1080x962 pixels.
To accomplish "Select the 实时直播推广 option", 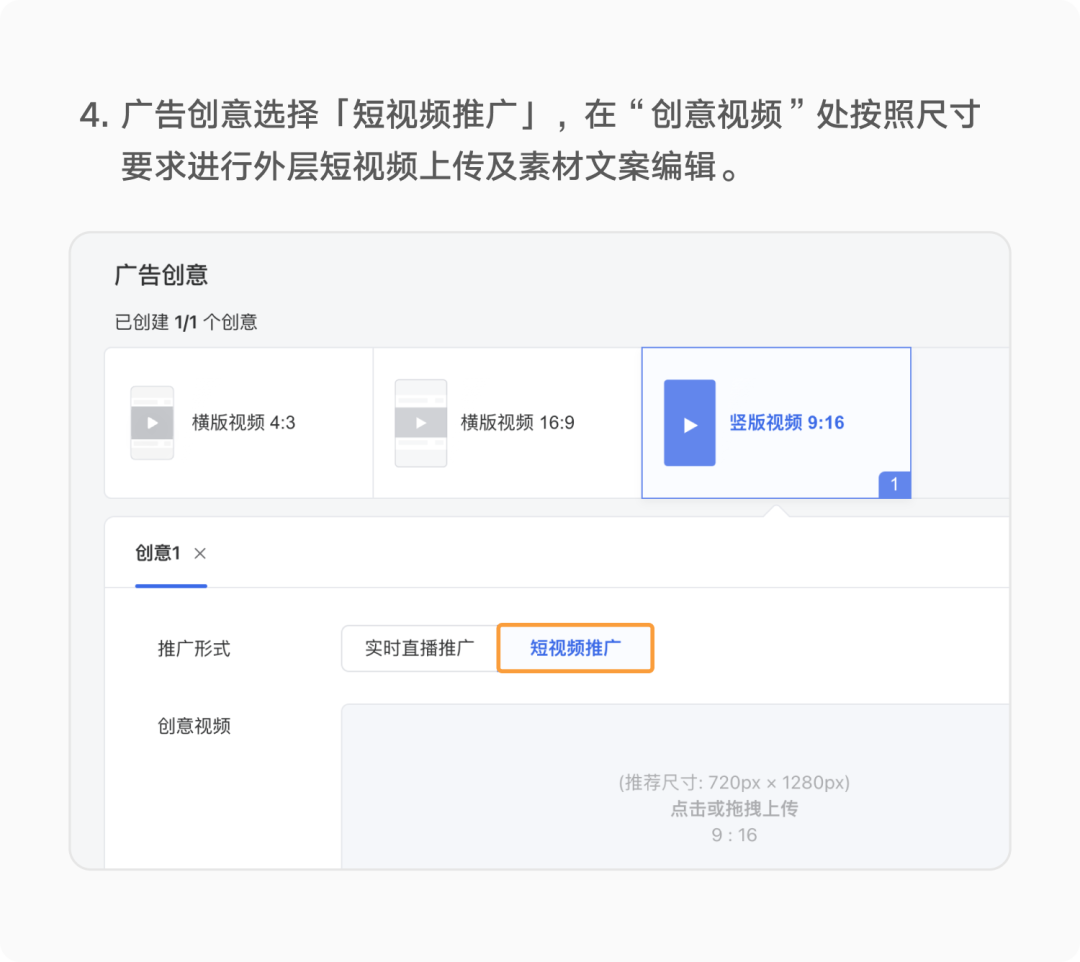I will point(421,648).
